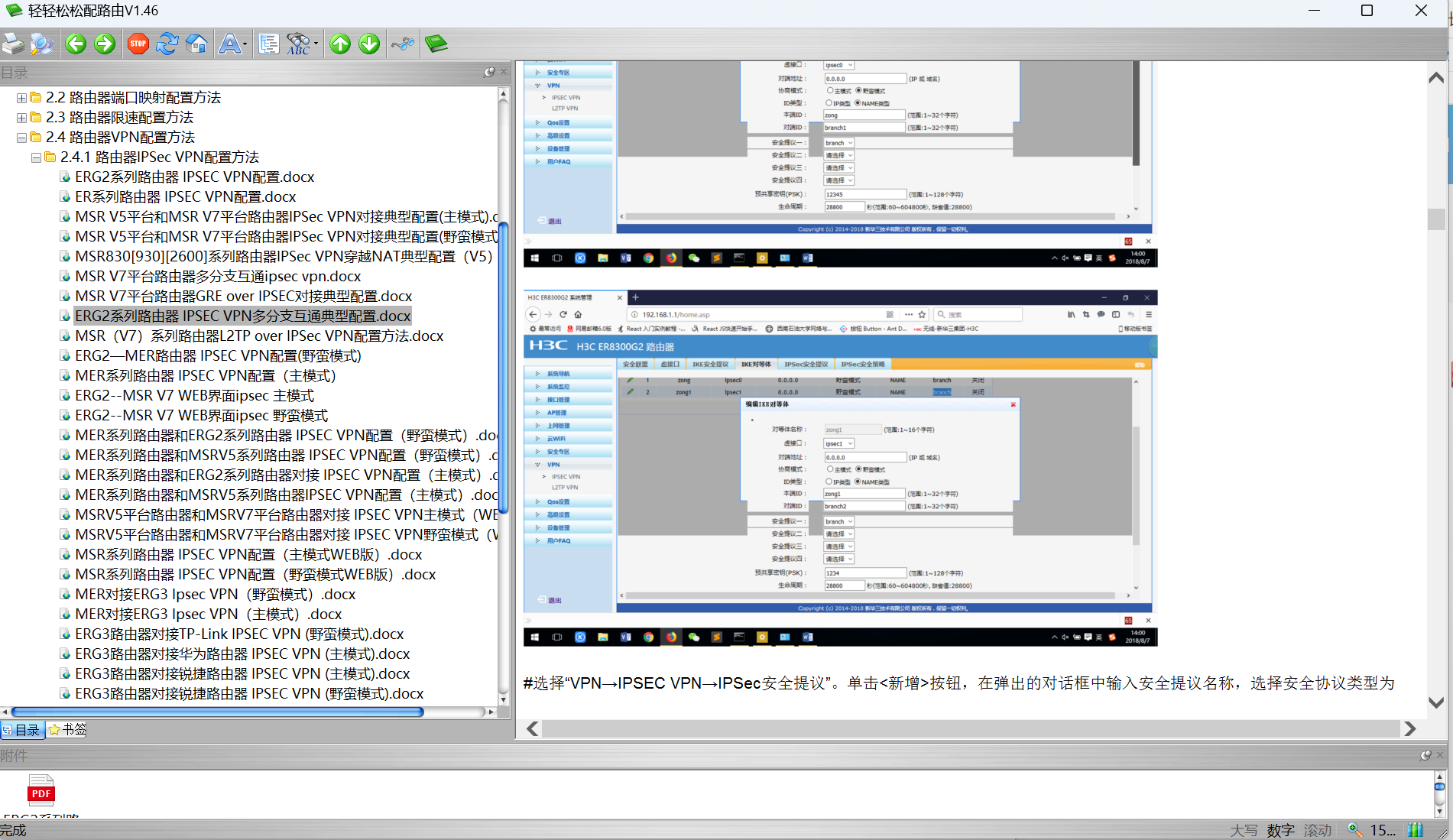Open MER对接ERG3 Ipsec VPN（野蛮模式）.docx
Viewport: 1453px width, 840px height.
click(215, 595)
